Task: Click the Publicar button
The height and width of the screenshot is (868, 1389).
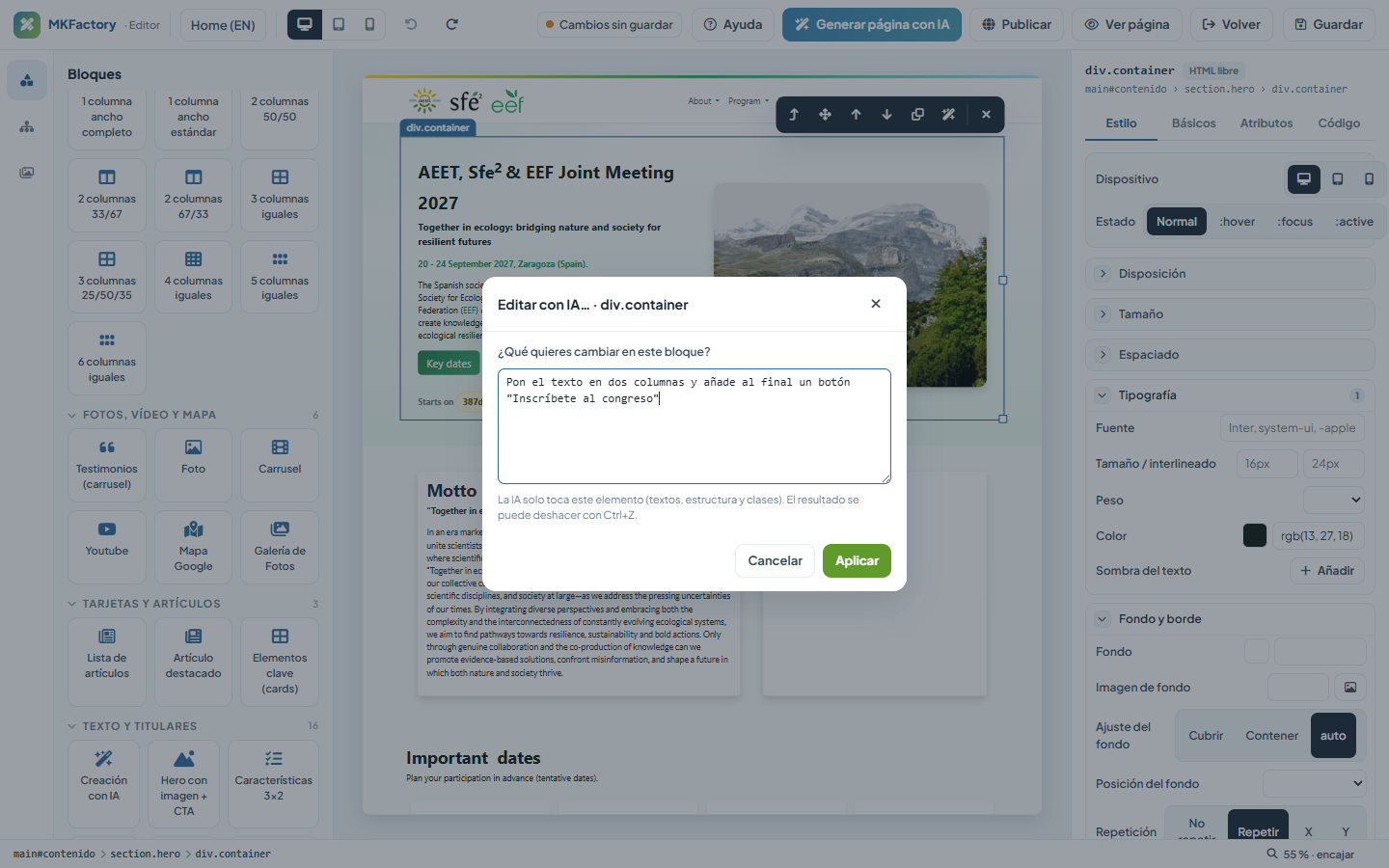Action: pyautogui.click(x=1017, y=24)
